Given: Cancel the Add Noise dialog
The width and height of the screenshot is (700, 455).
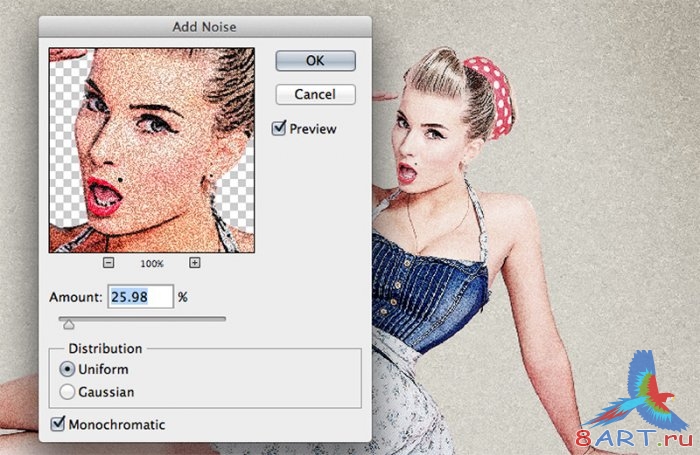Looking at the screenshot, I should (316, 94).
